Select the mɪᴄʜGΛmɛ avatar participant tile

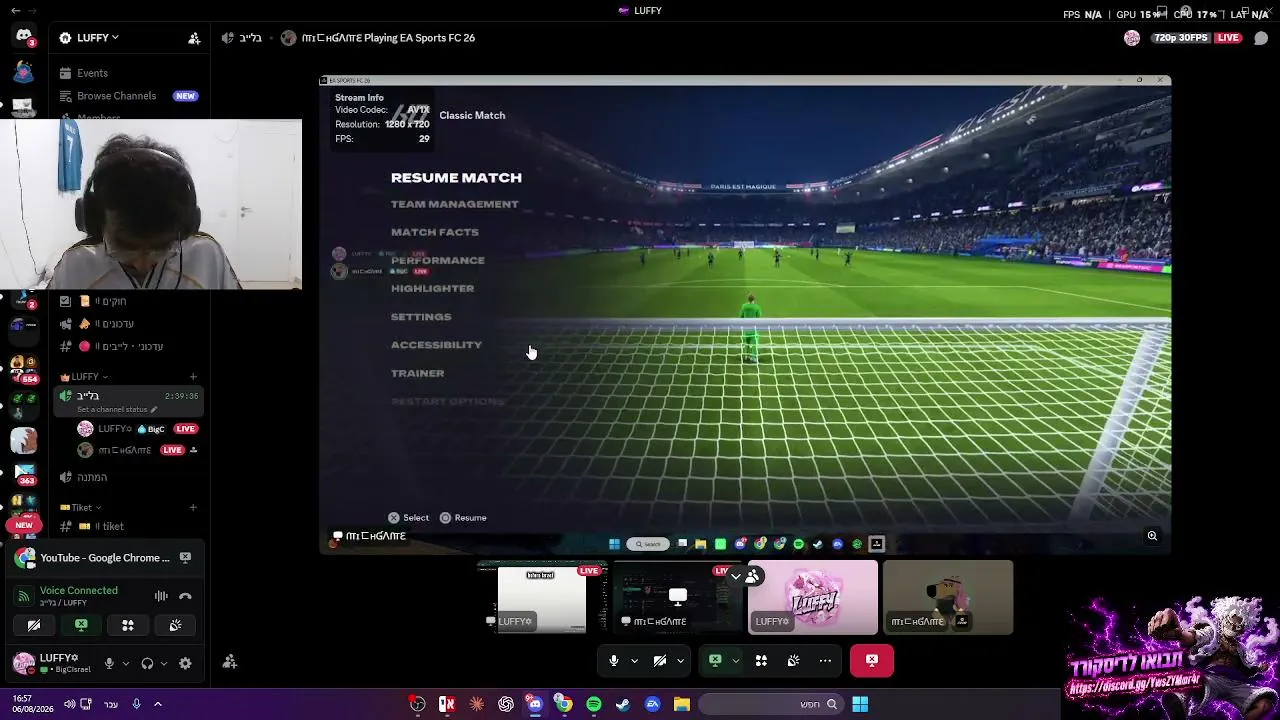pos(948,597)
